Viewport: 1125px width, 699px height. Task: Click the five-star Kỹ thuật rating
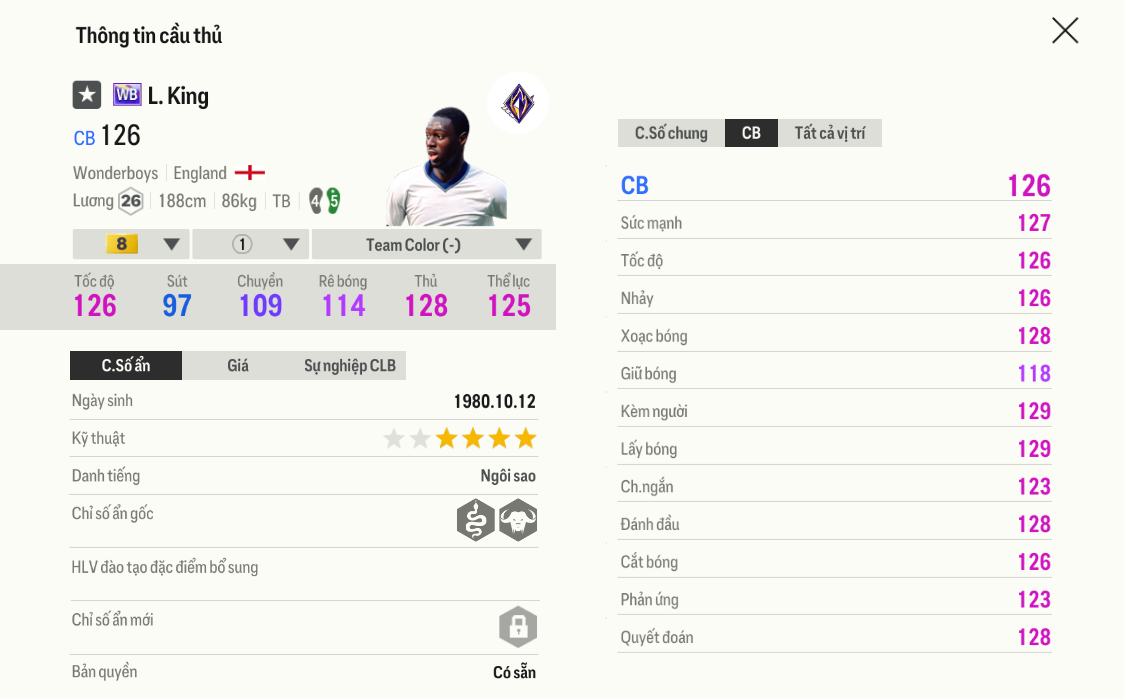[x=460, y=438]
